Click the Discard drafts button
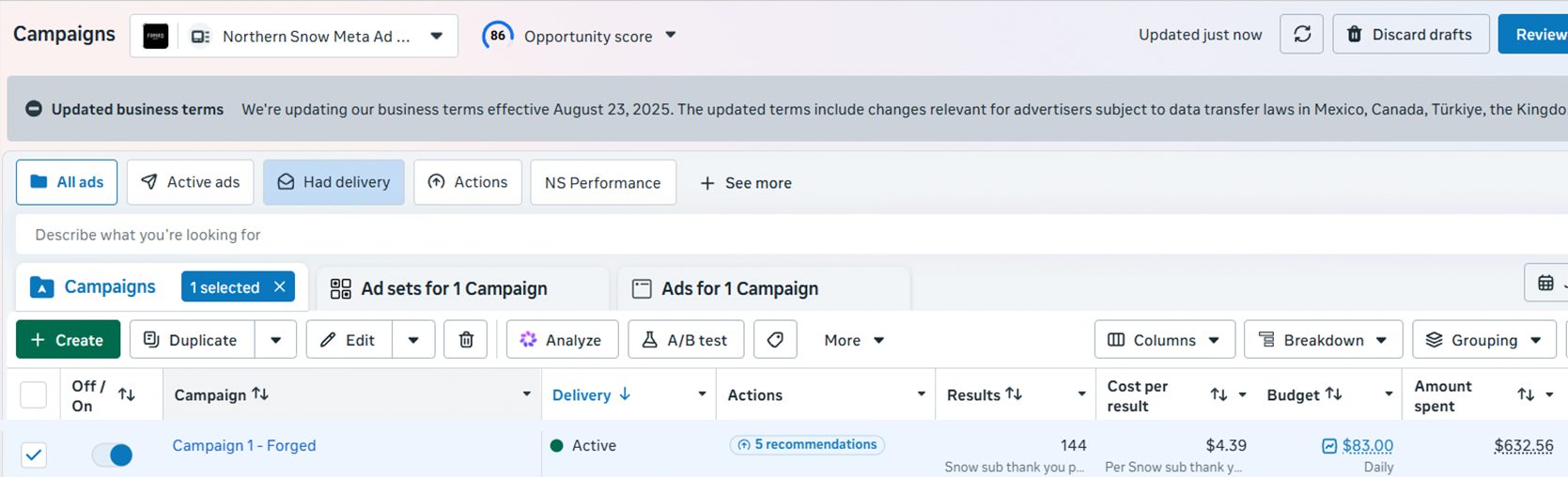Image resolution: width=1568 pixels, height=477 pixels. click(1410, 35)
